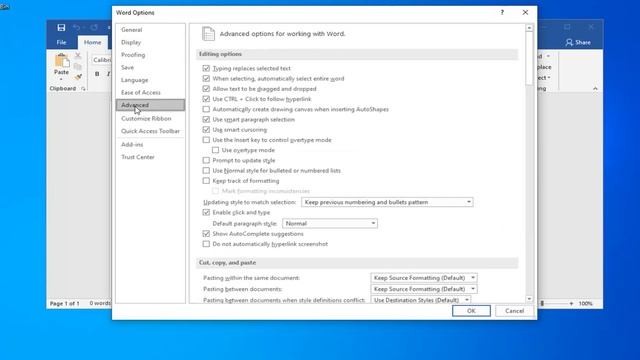This screenshot has height=360, width=640.
Task: Collapse the ribbon with the chevron arrow
Action: pyautogui.click(x=595, y=89)
